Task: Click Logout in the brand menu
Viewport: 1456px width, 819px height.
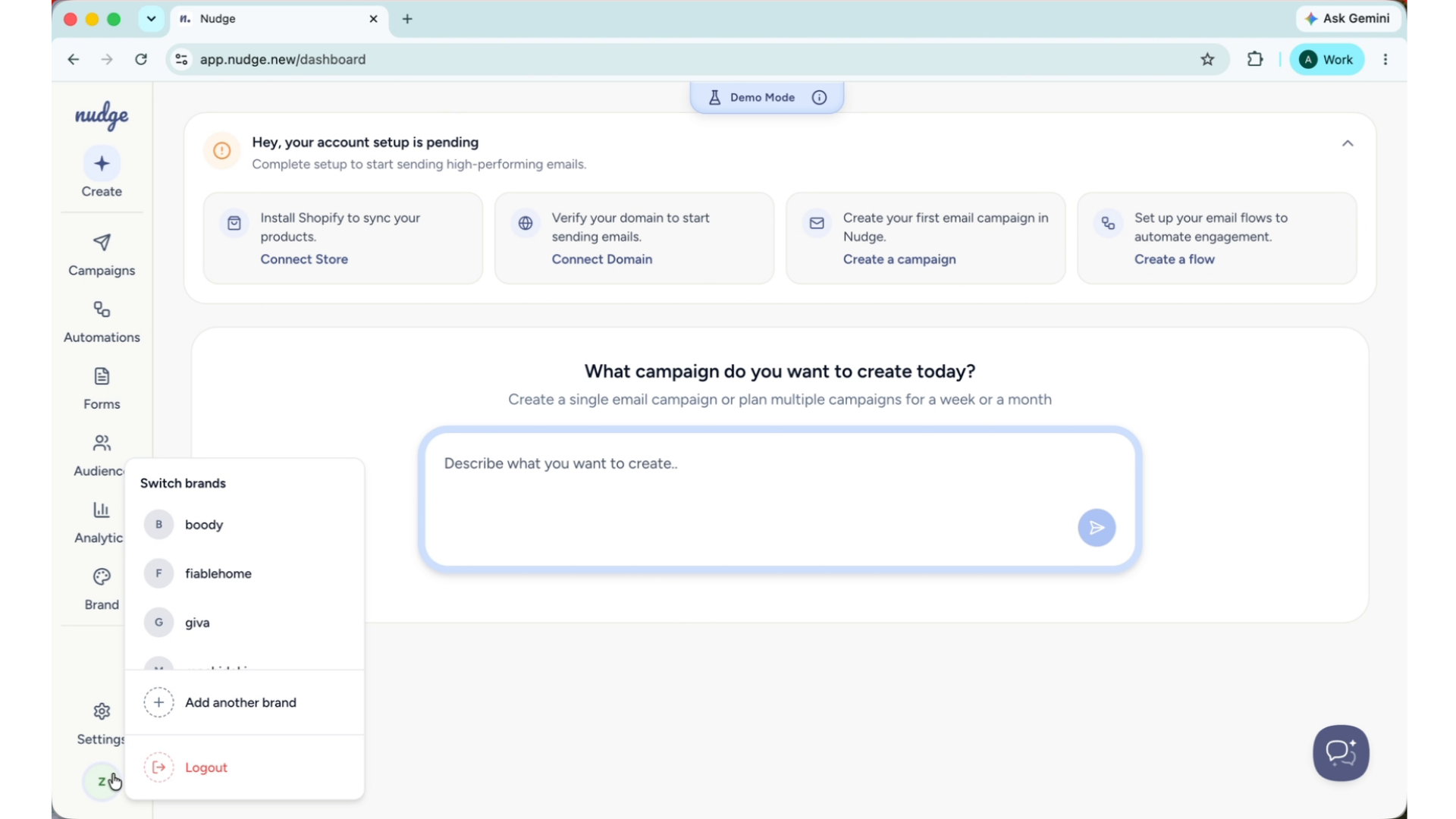Action: pos(244,767)
